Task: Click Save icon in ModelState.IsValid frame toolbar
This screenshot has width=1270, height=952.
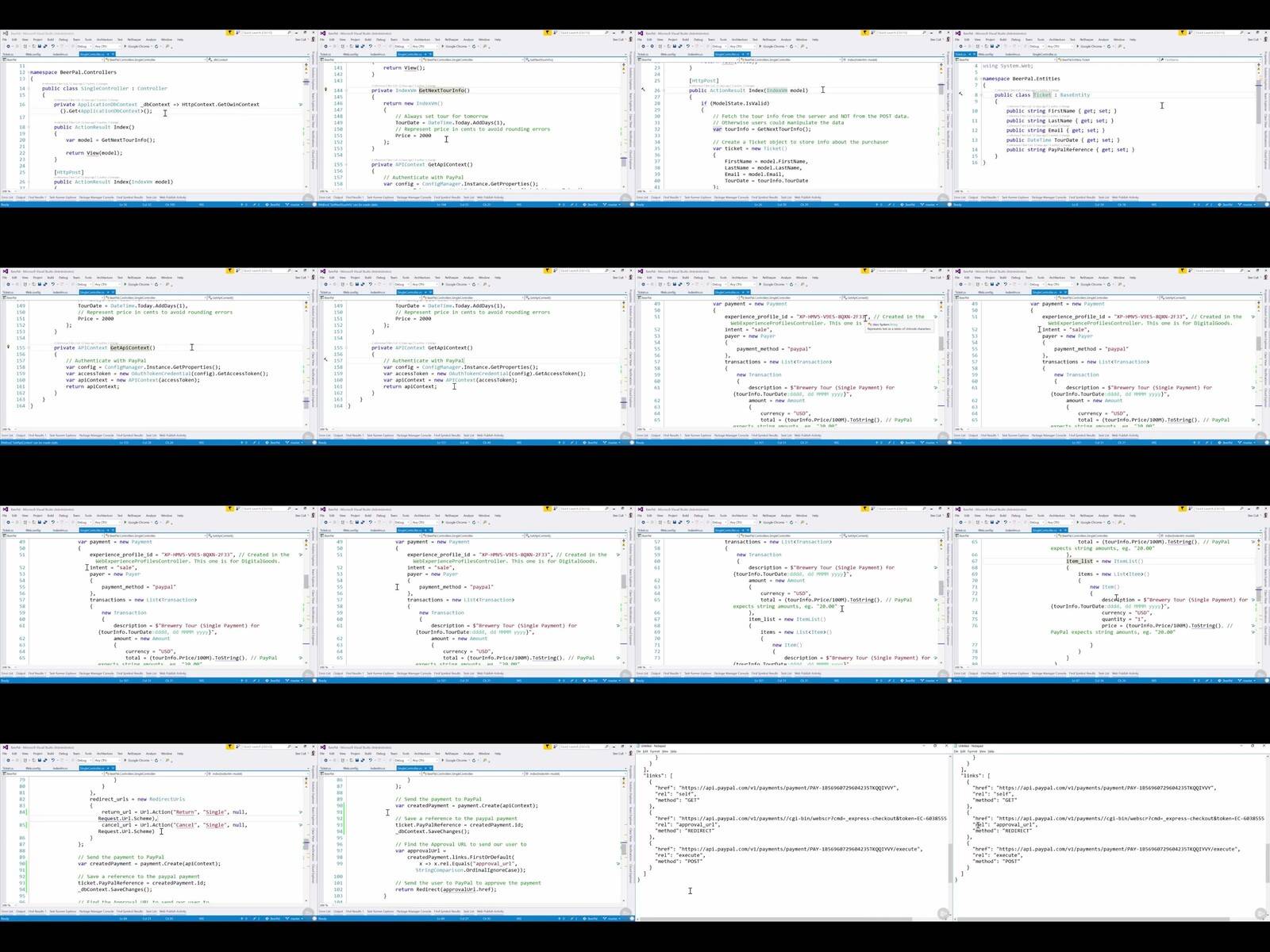Action: click(x=675, y=46)
